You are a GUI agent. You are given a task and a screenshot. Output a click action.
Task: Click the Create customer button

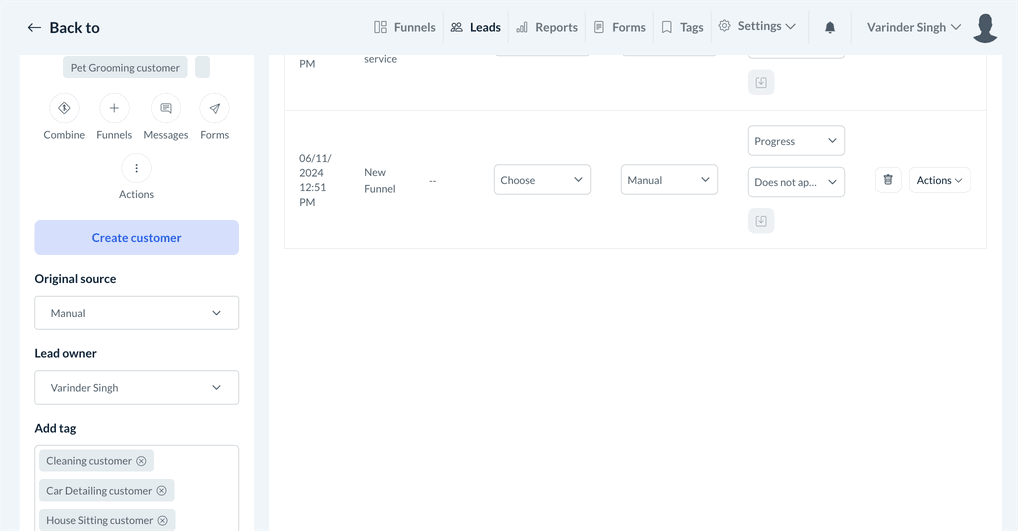[x=136, y=238]
